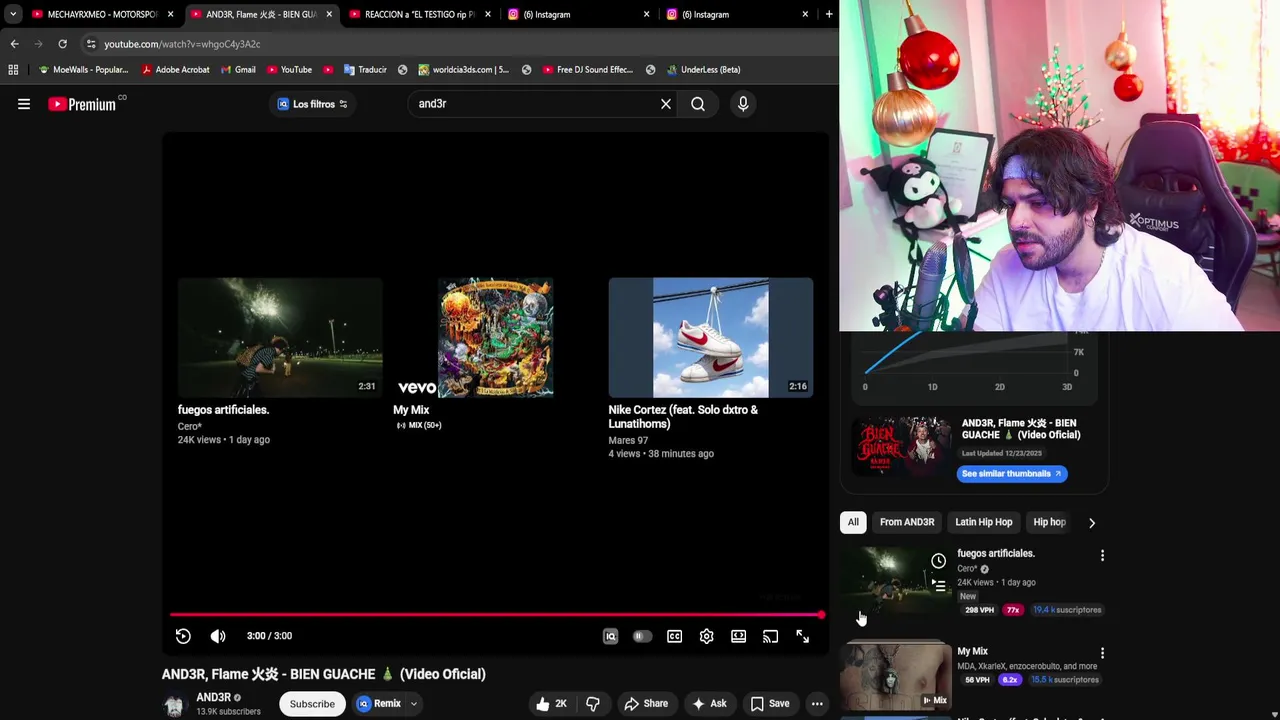
Task: Go back in browser history
Action: [x=14, y=44]
